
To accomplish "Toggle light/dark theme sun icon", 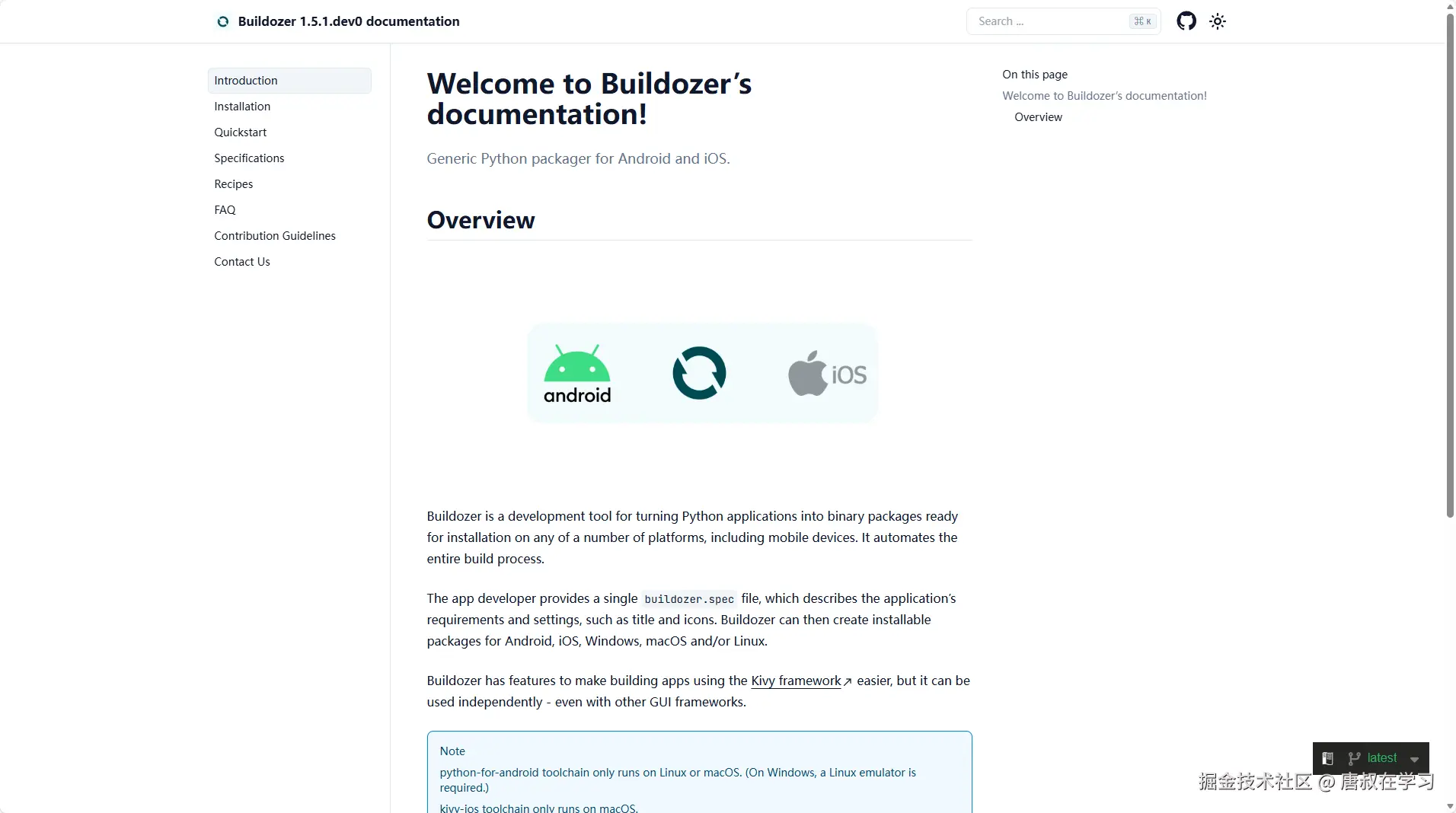I will 1218,21.
